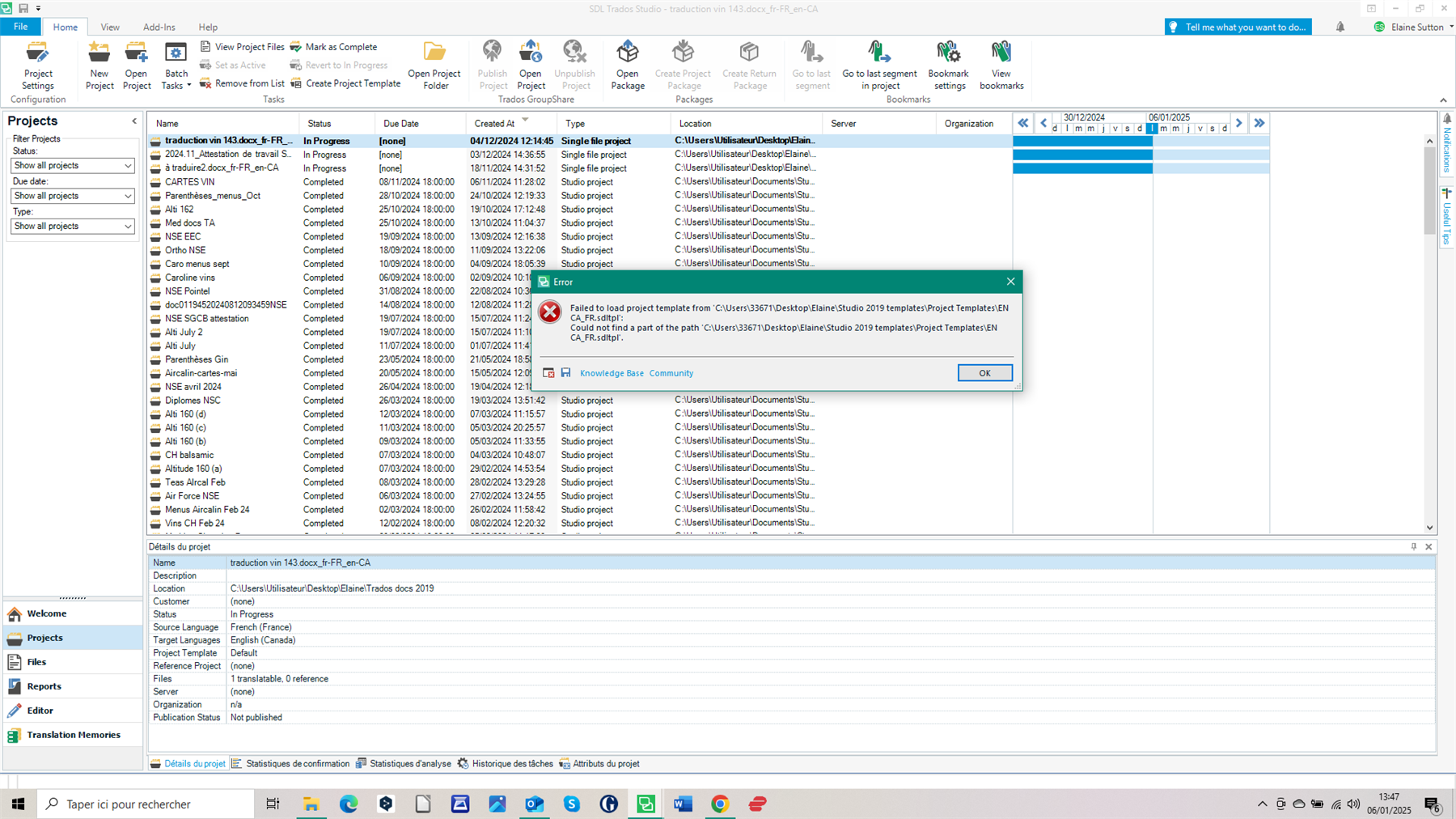Select project 2024.11_Attestation de travail
The width and height of the screenshot is (1456, 819).
pos(579,155)
